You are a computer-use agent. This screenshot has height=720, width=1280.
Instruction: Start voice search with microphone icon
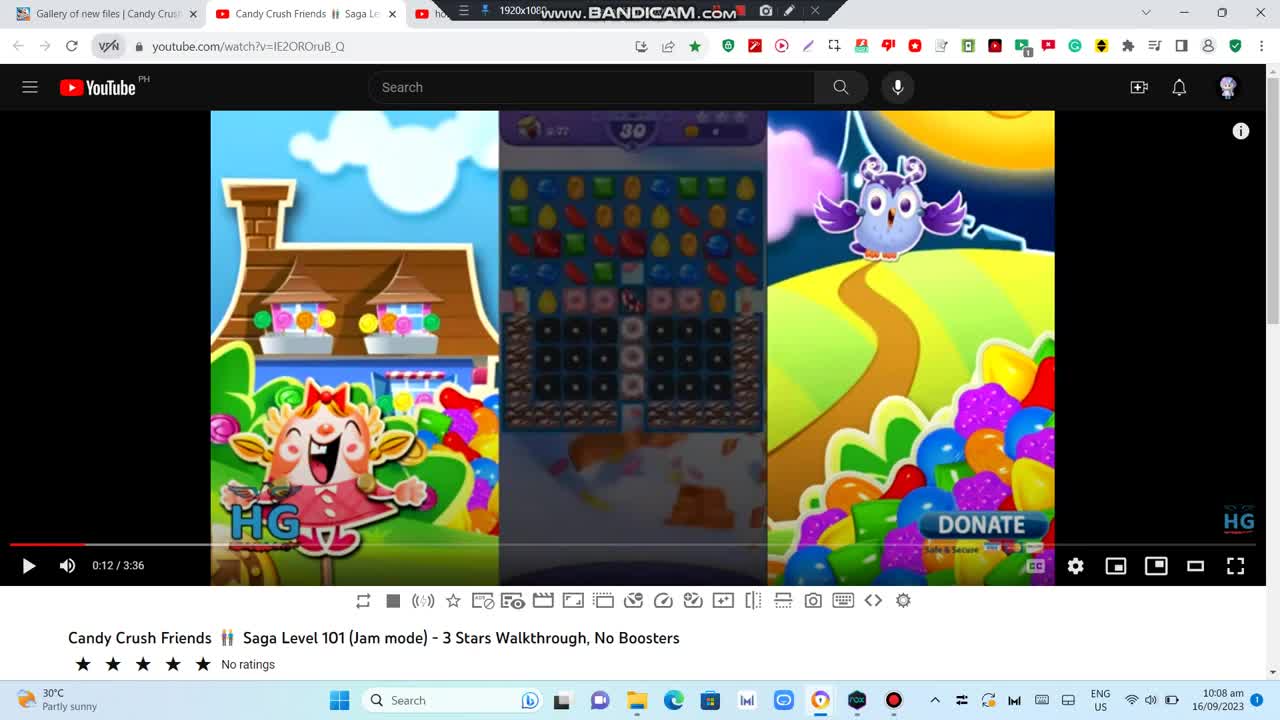pos(897,87)
